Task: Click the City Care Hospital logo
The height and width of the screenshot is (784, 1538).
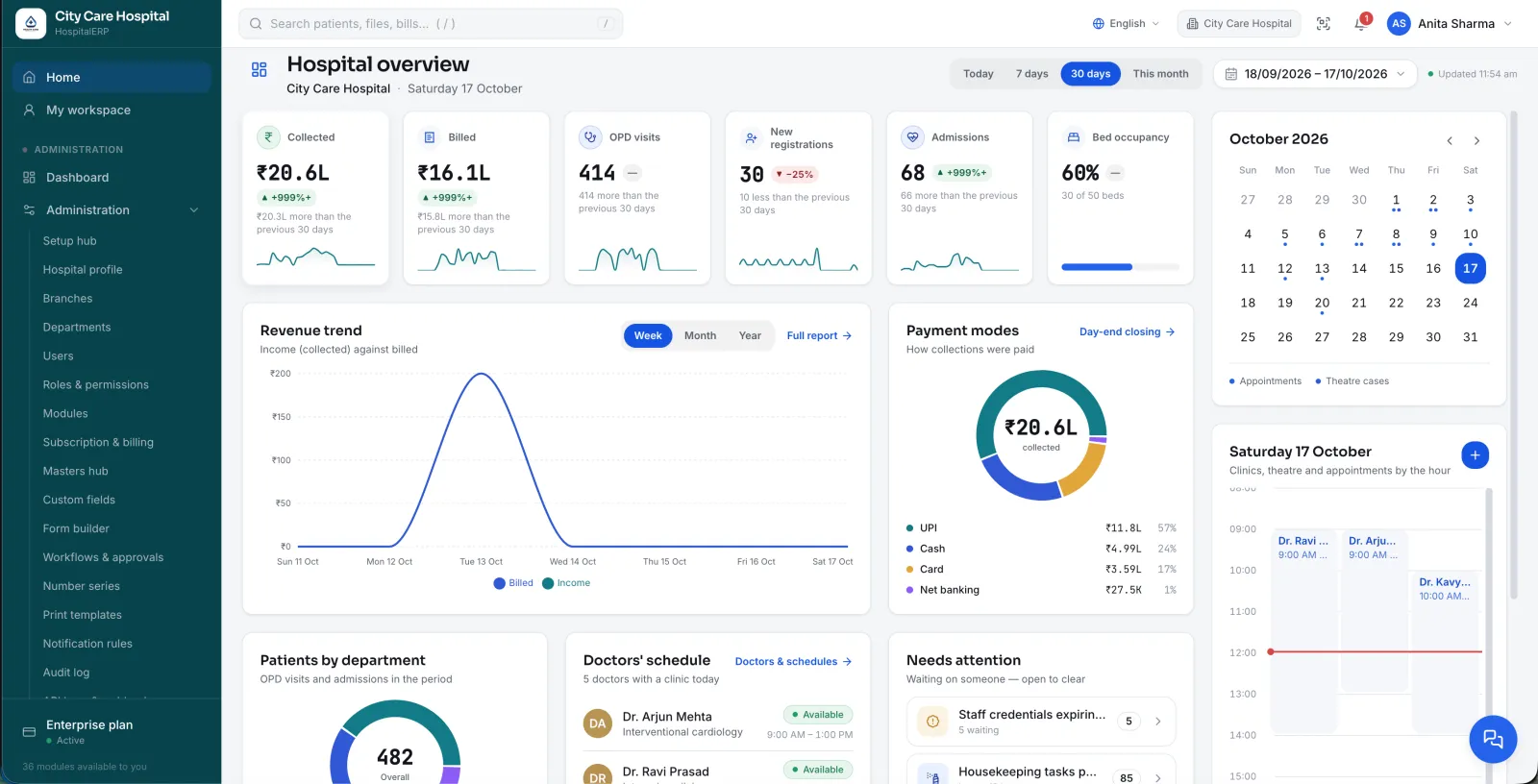Action: (31, 23)
